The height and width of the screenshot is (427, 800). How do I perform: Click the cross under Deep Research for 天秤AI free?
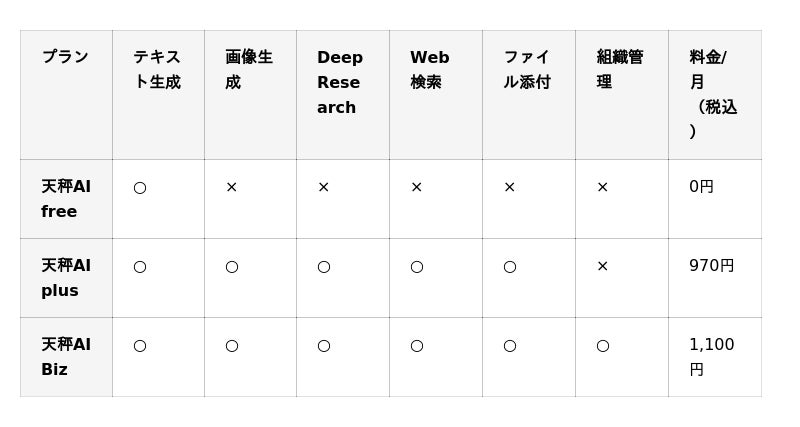tap(323, 188)
